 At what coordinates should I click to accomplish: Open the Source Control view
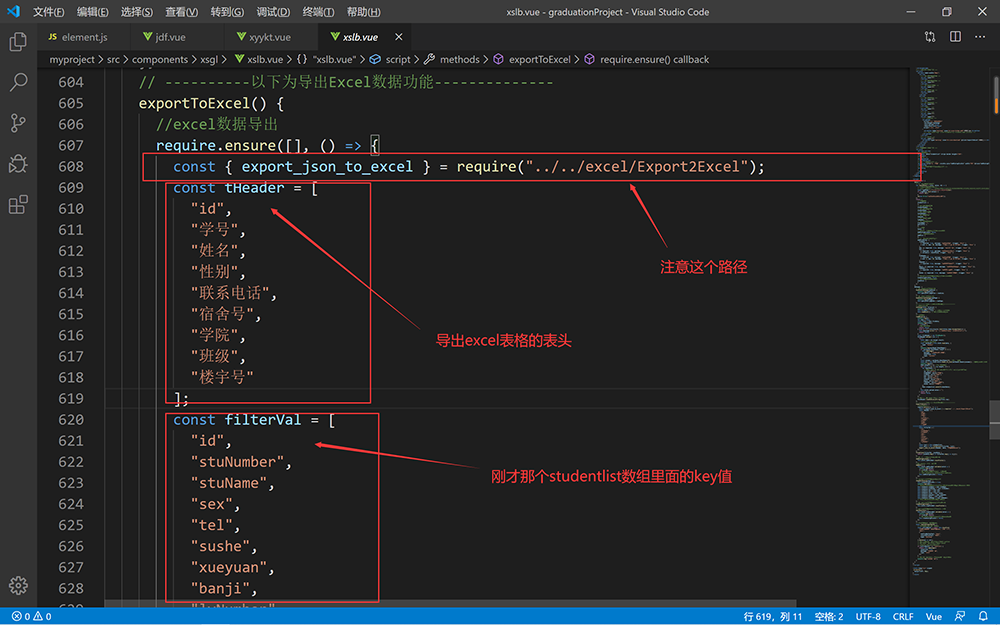tap(17, 122)
